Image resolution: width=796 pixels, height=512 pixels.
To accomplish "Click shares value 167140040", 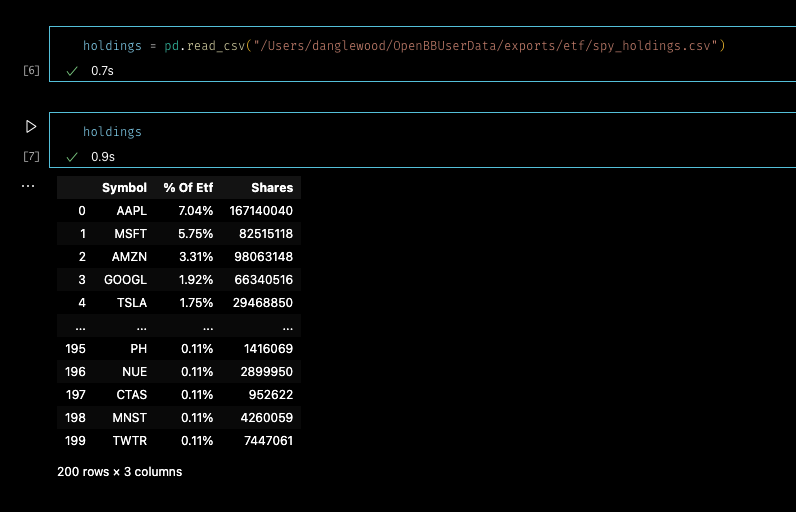I will point(261,211).
